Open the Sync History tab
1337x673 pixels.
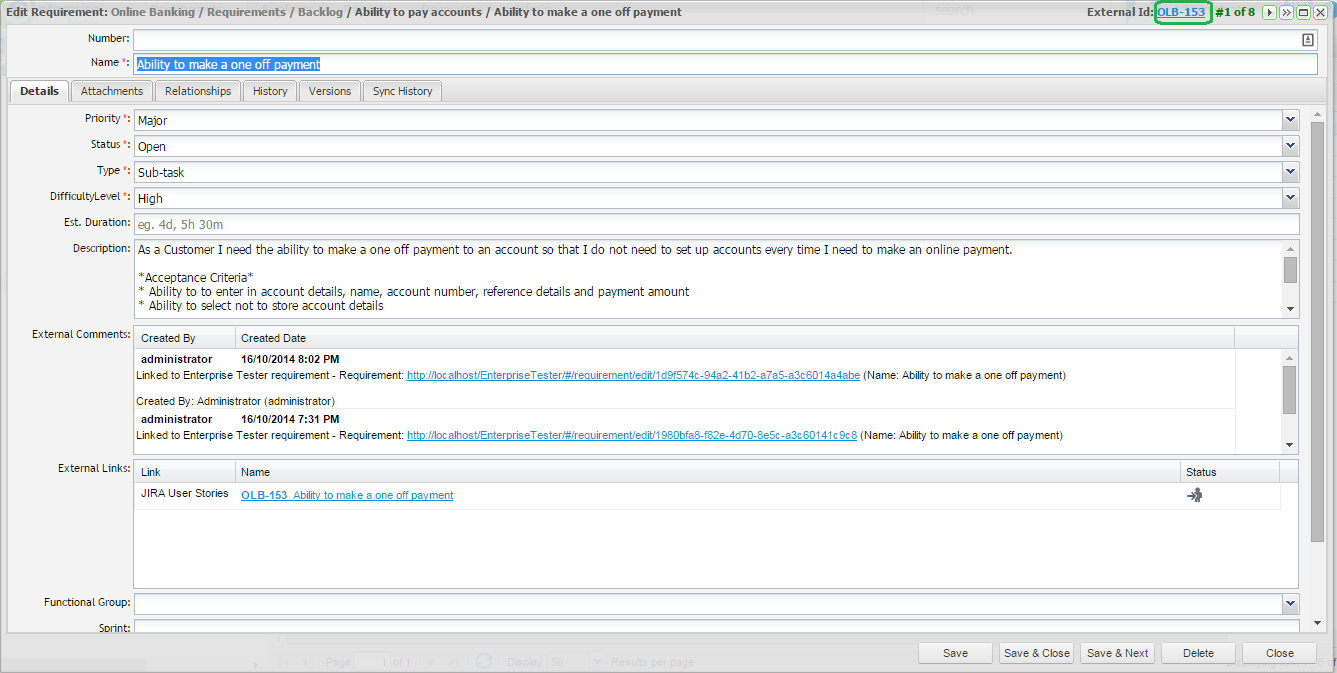(x=402, y=91)
